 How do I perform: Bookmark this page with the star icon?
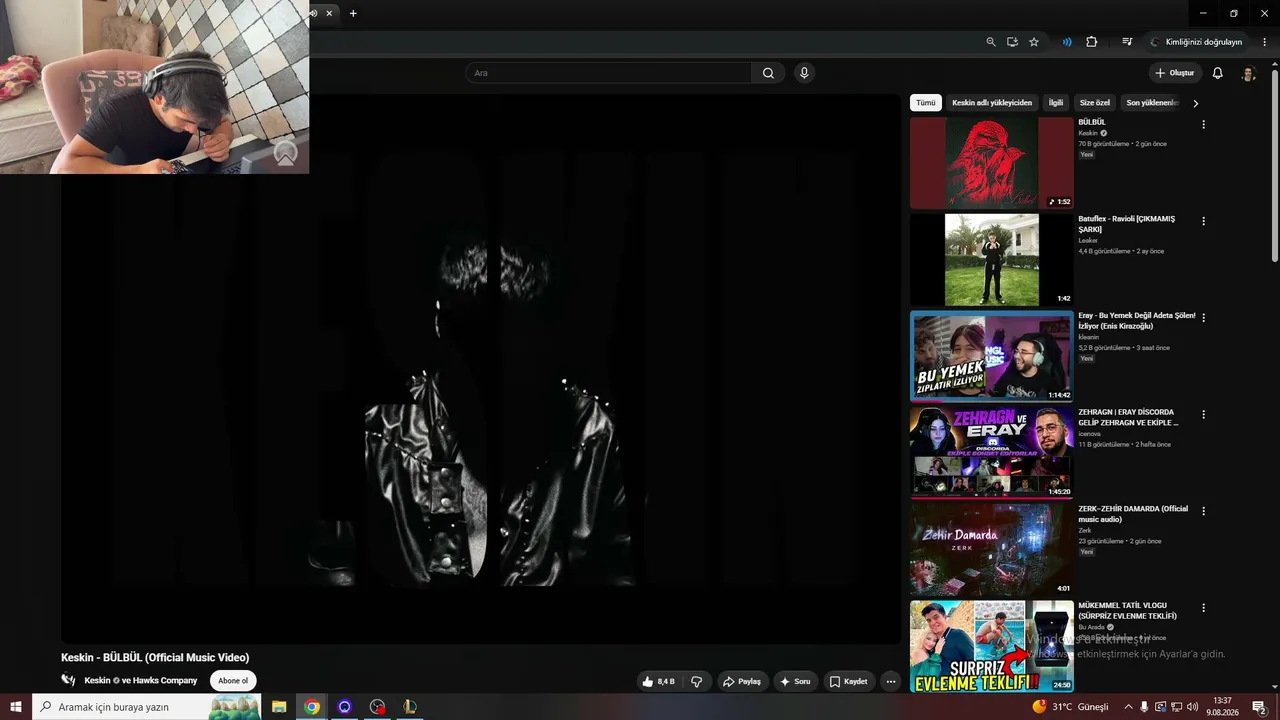(1034, 42)
